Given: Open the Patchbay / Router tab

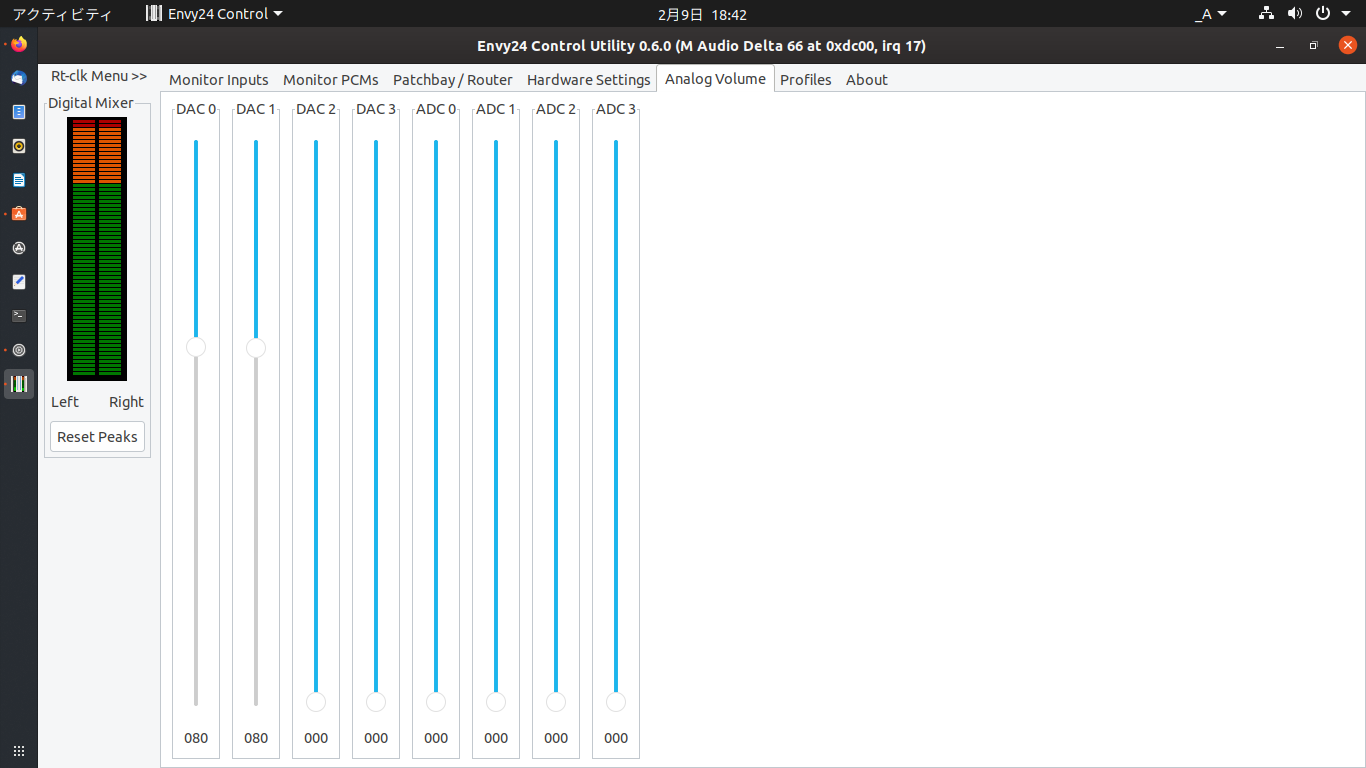Looking at the screenshot, I should 453,80.
